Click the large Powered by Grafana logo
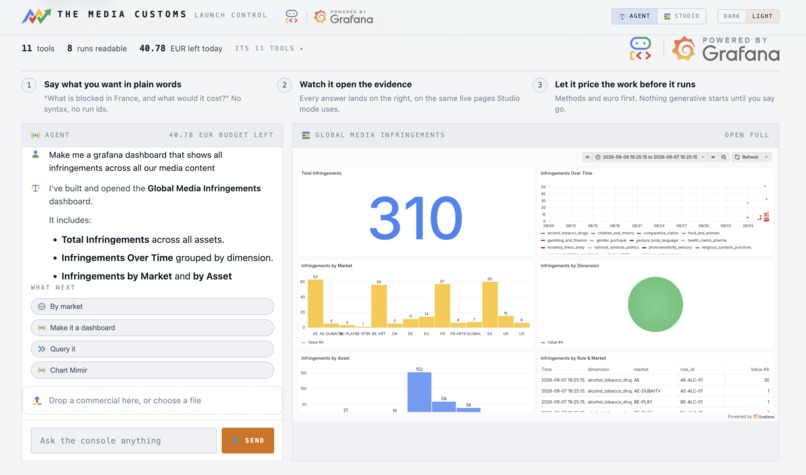This screenshot has width=806, height=475. coord(725,49)
